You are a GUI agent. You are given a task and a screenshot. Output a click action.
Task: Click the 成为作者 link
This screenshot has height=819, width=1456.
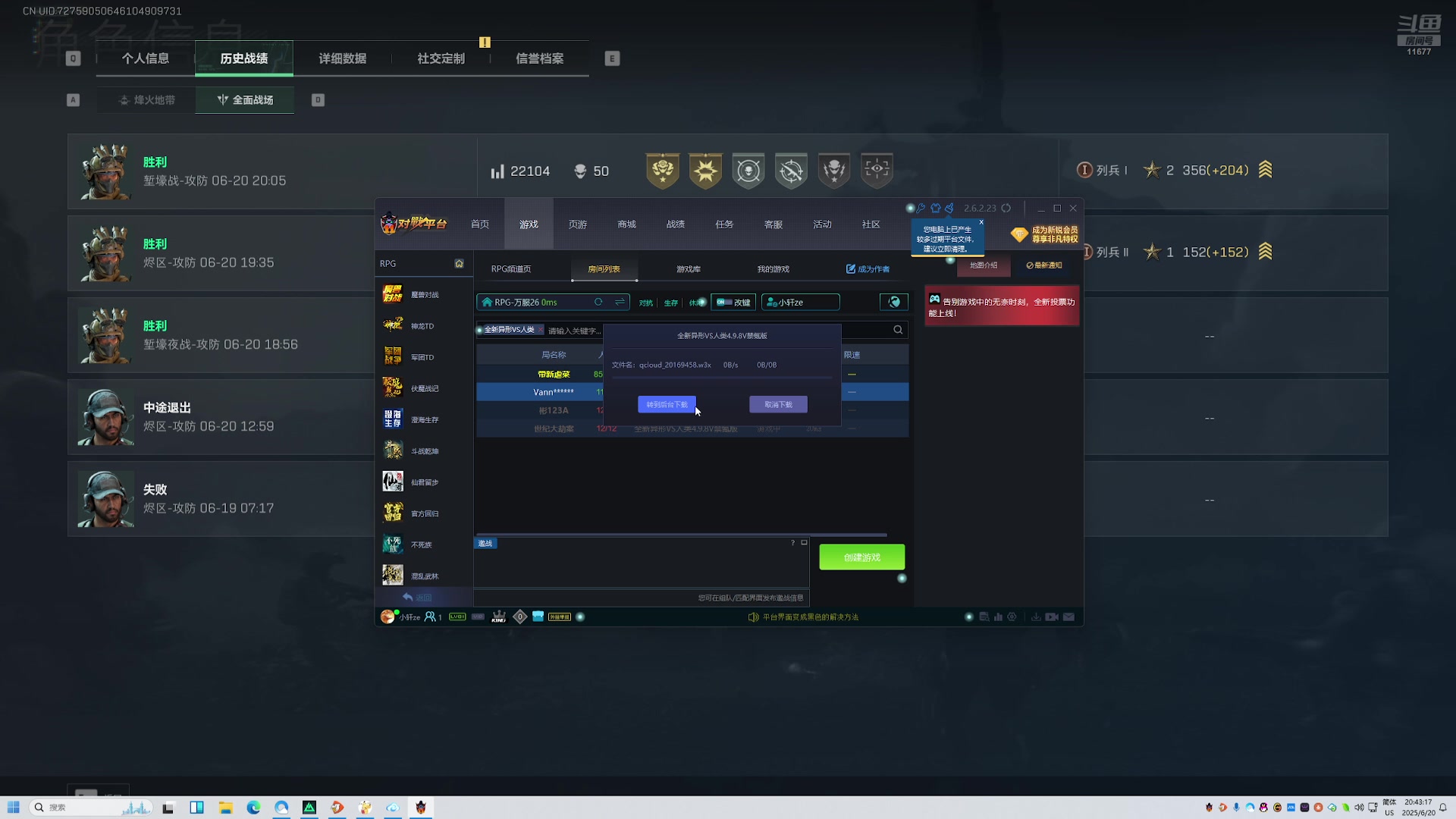coord(868,269)
